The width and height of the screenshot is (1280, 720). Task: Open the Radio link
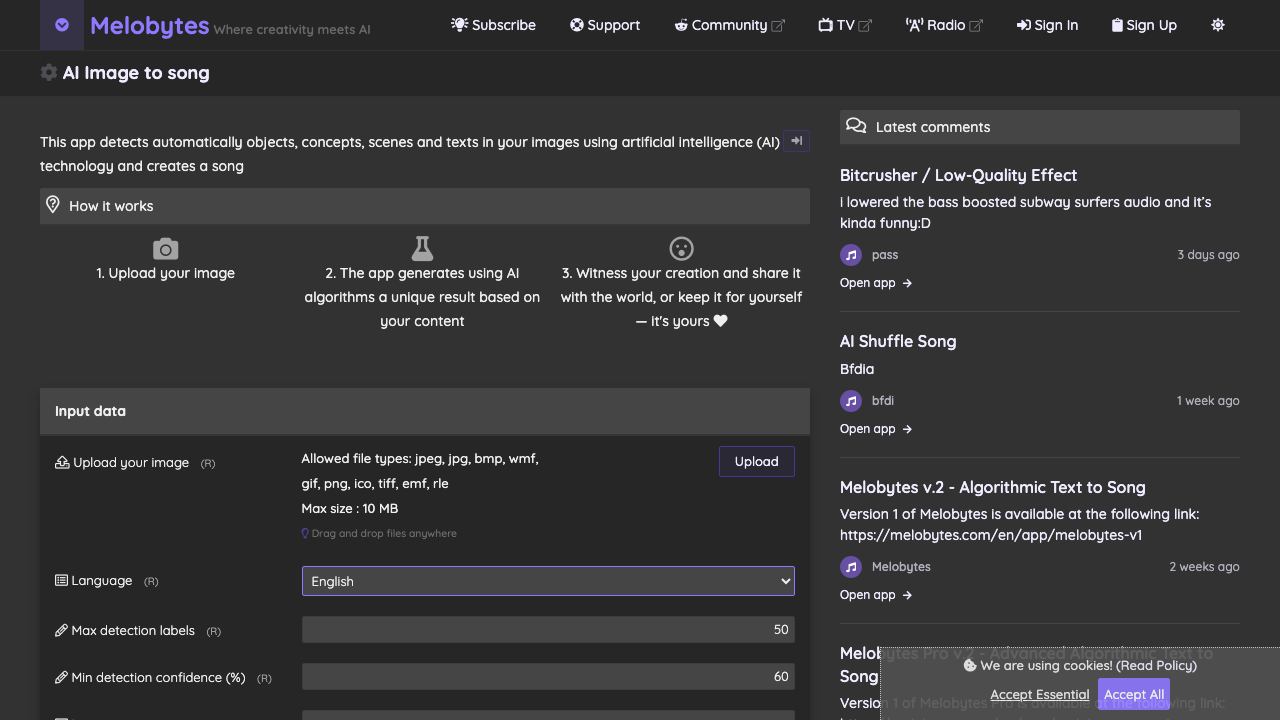click(944, 25)
